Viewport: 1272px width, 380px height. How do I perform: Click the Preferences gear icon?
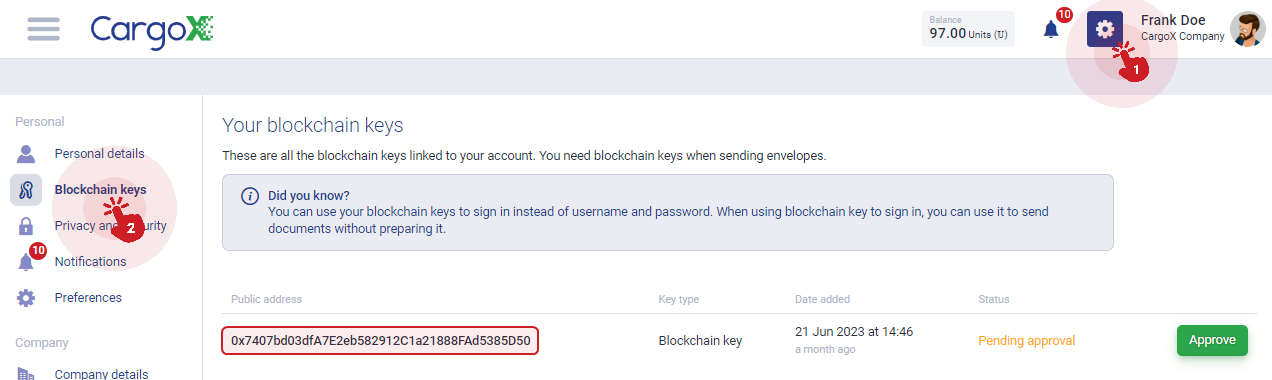click(26, 298)
